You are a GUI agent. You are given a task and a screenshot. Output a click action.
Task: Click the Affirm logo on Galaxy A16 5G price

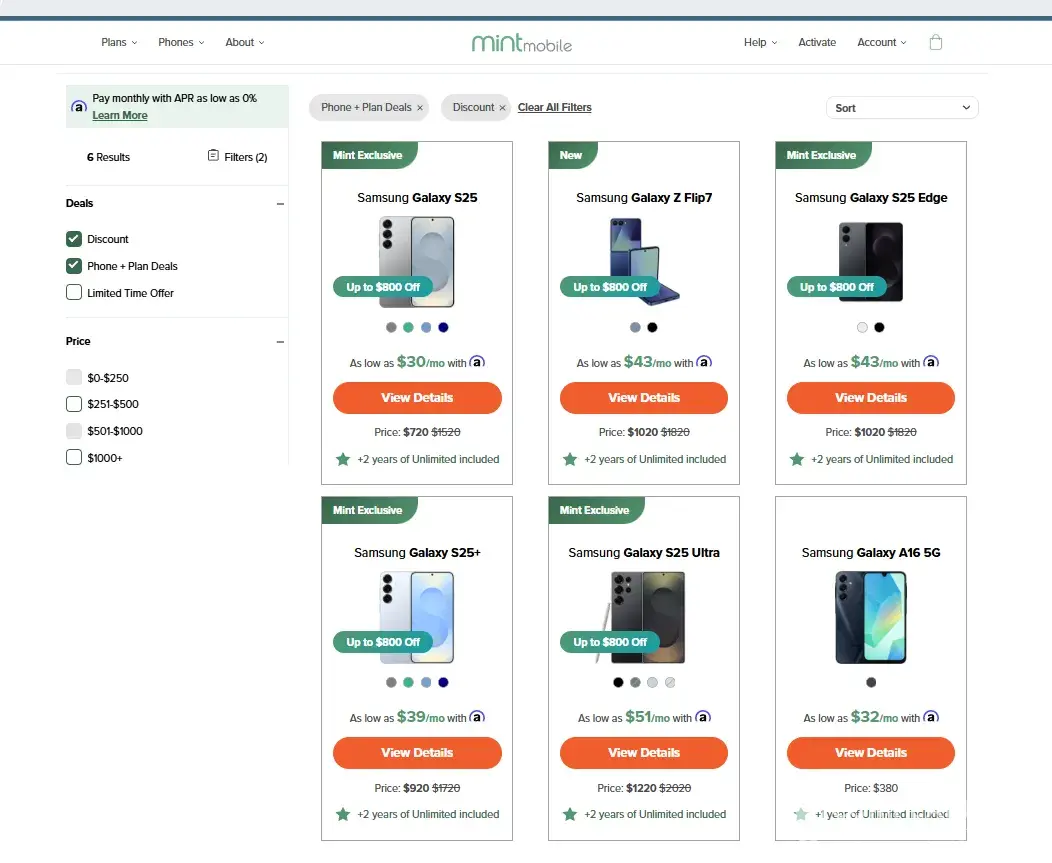tap(931, 717)
